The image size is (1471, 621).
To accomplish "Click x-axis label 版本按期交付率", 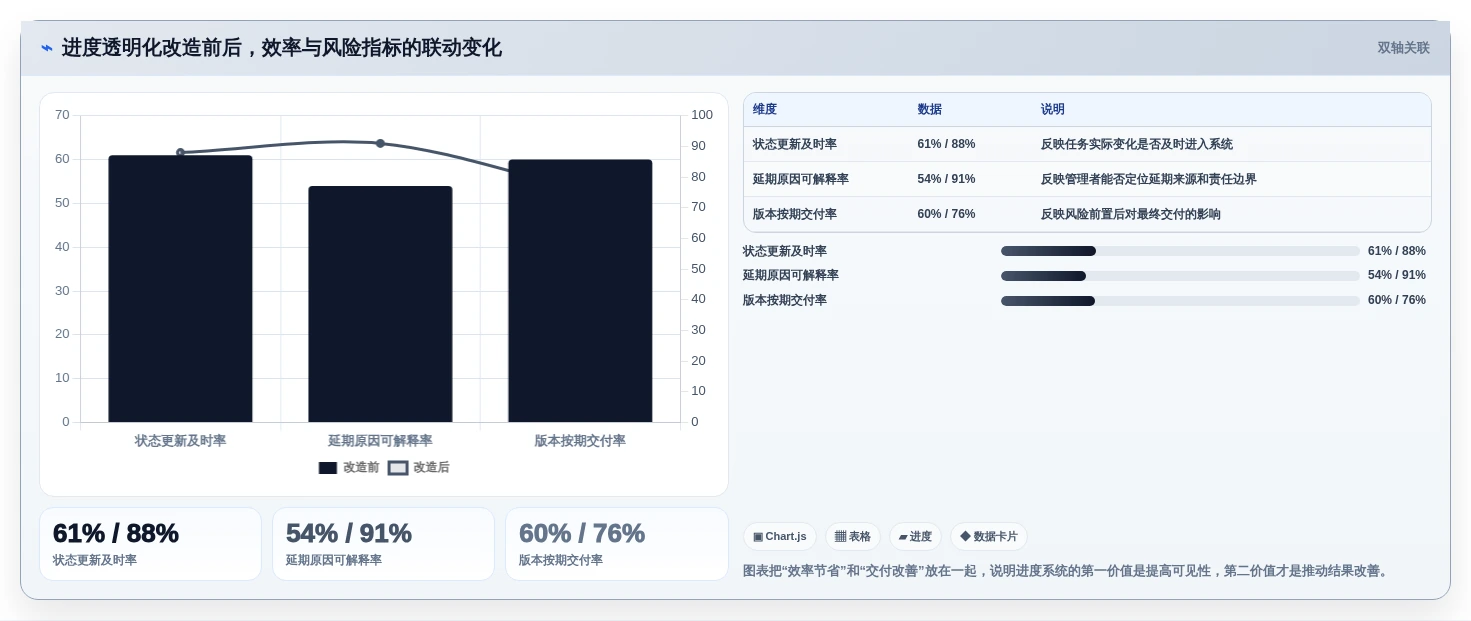I will click(x=580, y=440).
